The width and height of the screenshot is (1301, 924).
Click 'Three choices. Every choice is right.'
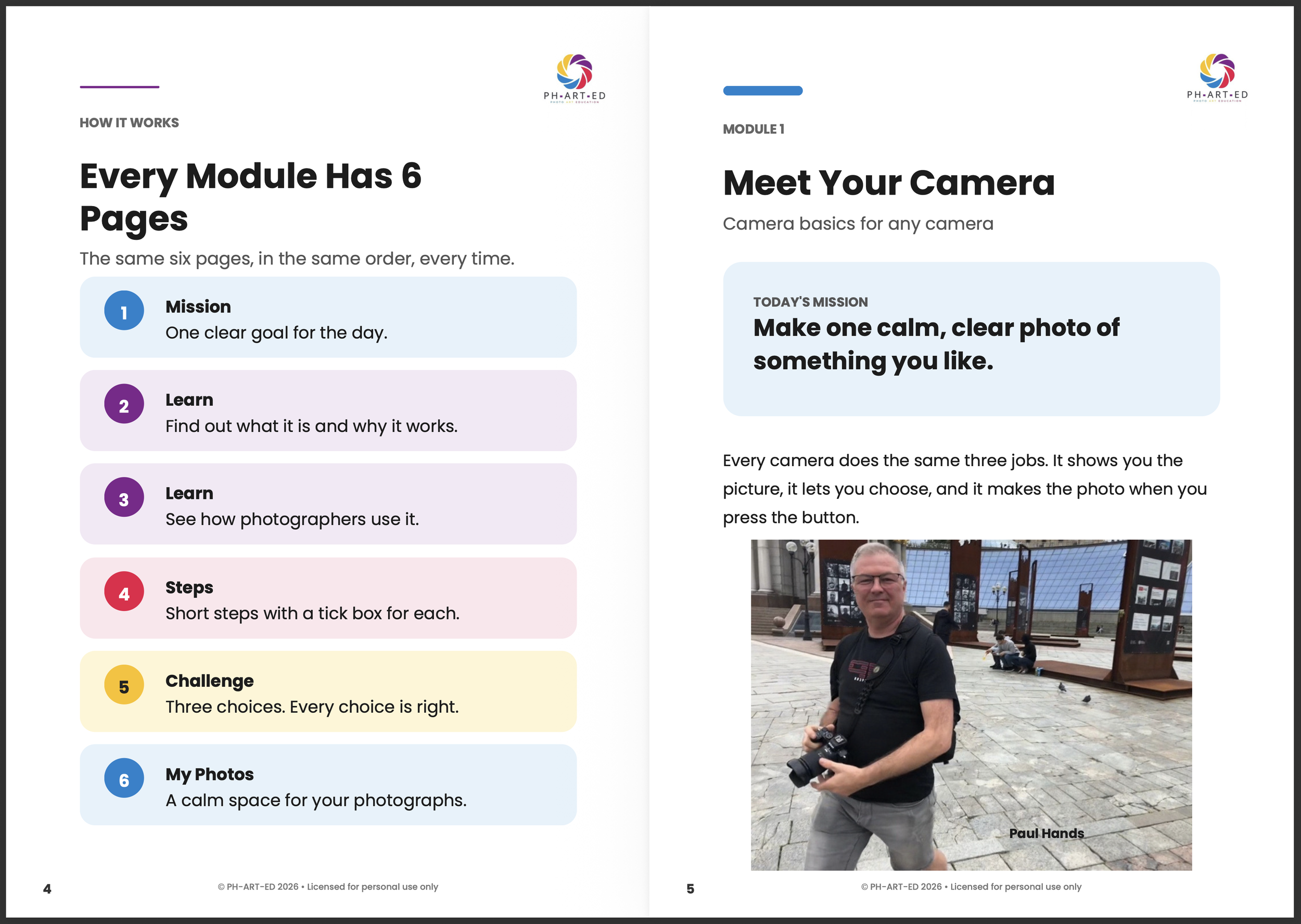312,707
